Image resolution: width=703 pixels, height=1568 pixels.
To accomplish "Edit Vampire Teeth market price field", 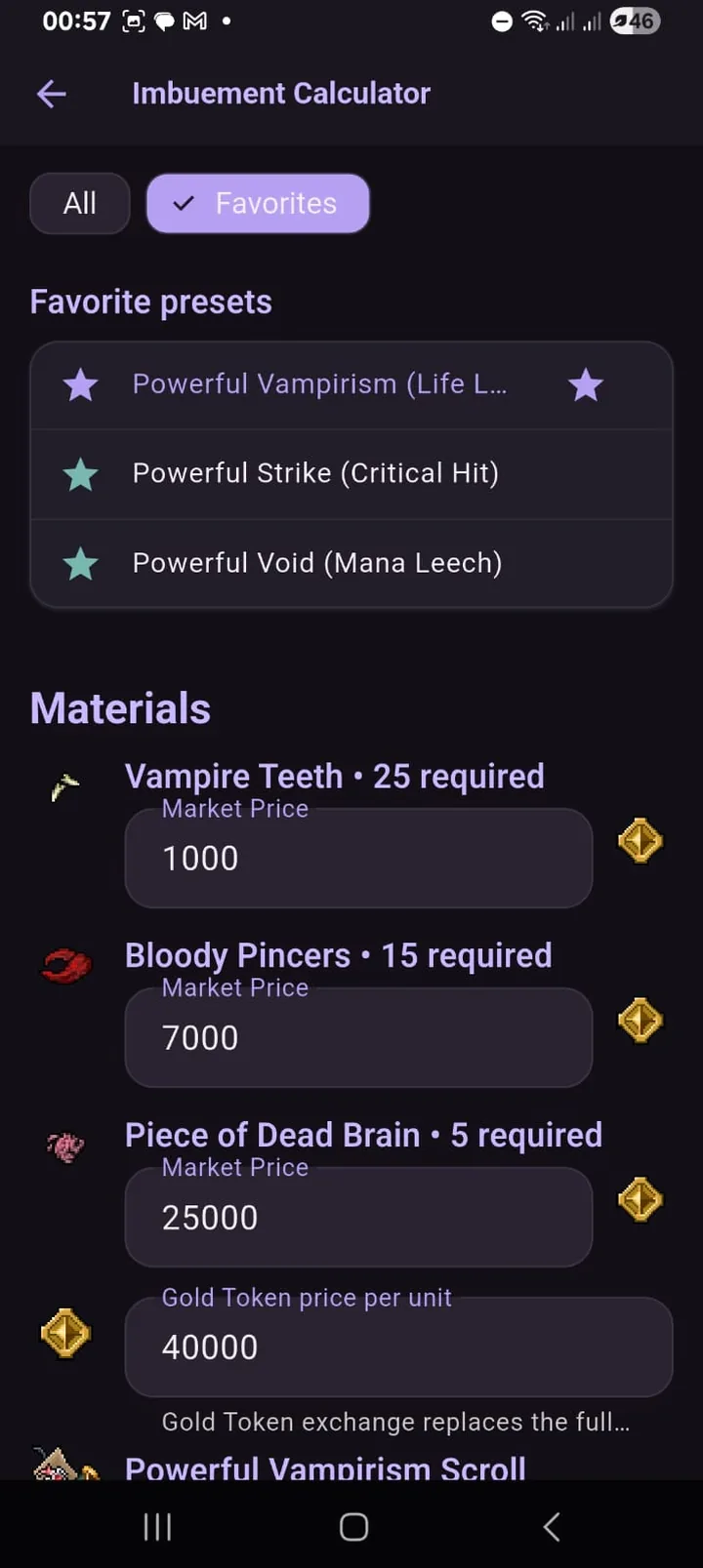I will (x=358, y=858).
